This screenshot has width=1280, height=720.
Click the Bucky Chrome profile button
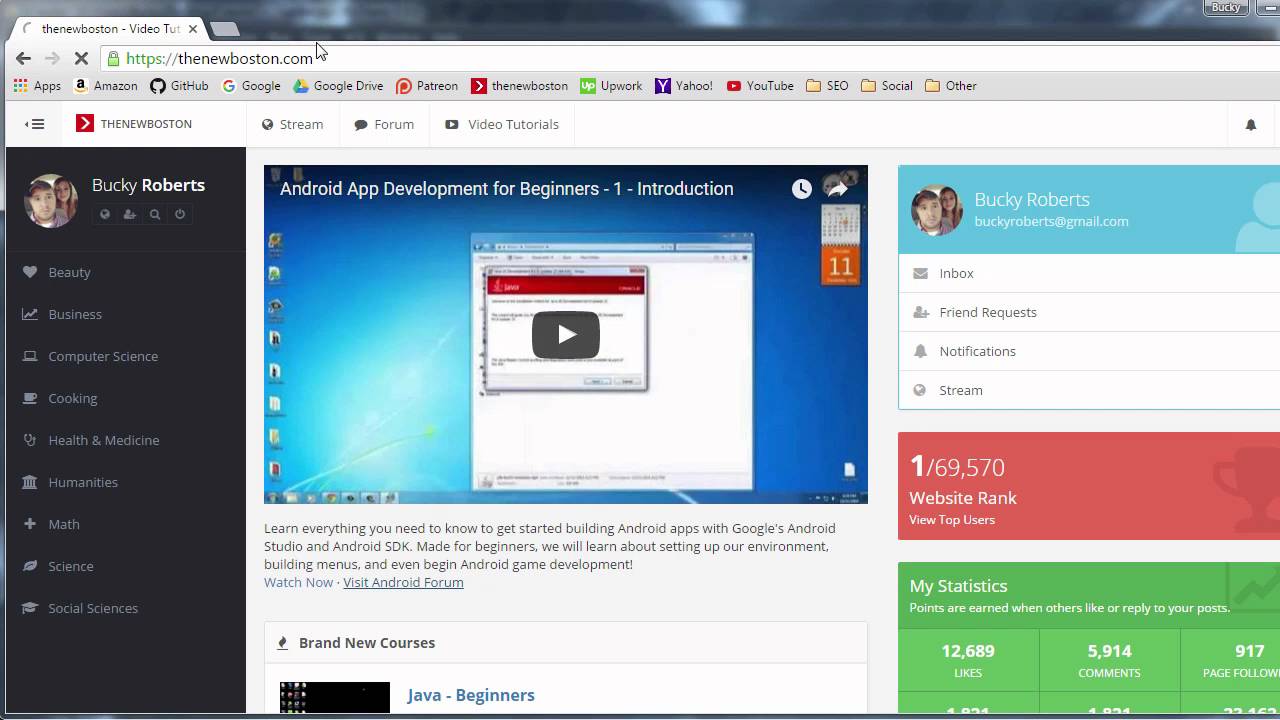click(1226, 7)
